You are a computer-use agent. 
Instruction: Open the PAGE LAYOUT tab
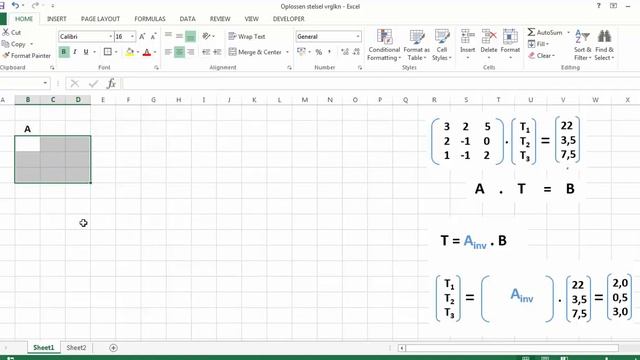coord(100,19)
